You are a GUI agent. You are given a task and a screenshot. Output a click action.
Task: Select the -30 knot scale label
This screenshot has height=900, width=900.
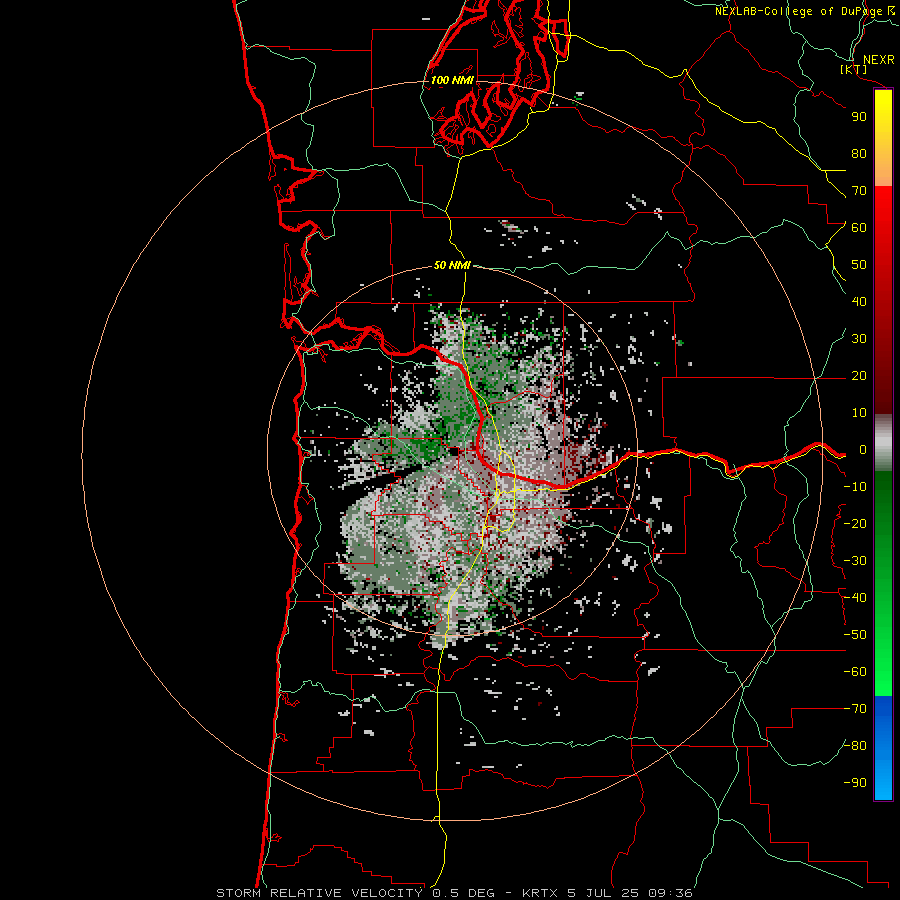pos(855,561)
